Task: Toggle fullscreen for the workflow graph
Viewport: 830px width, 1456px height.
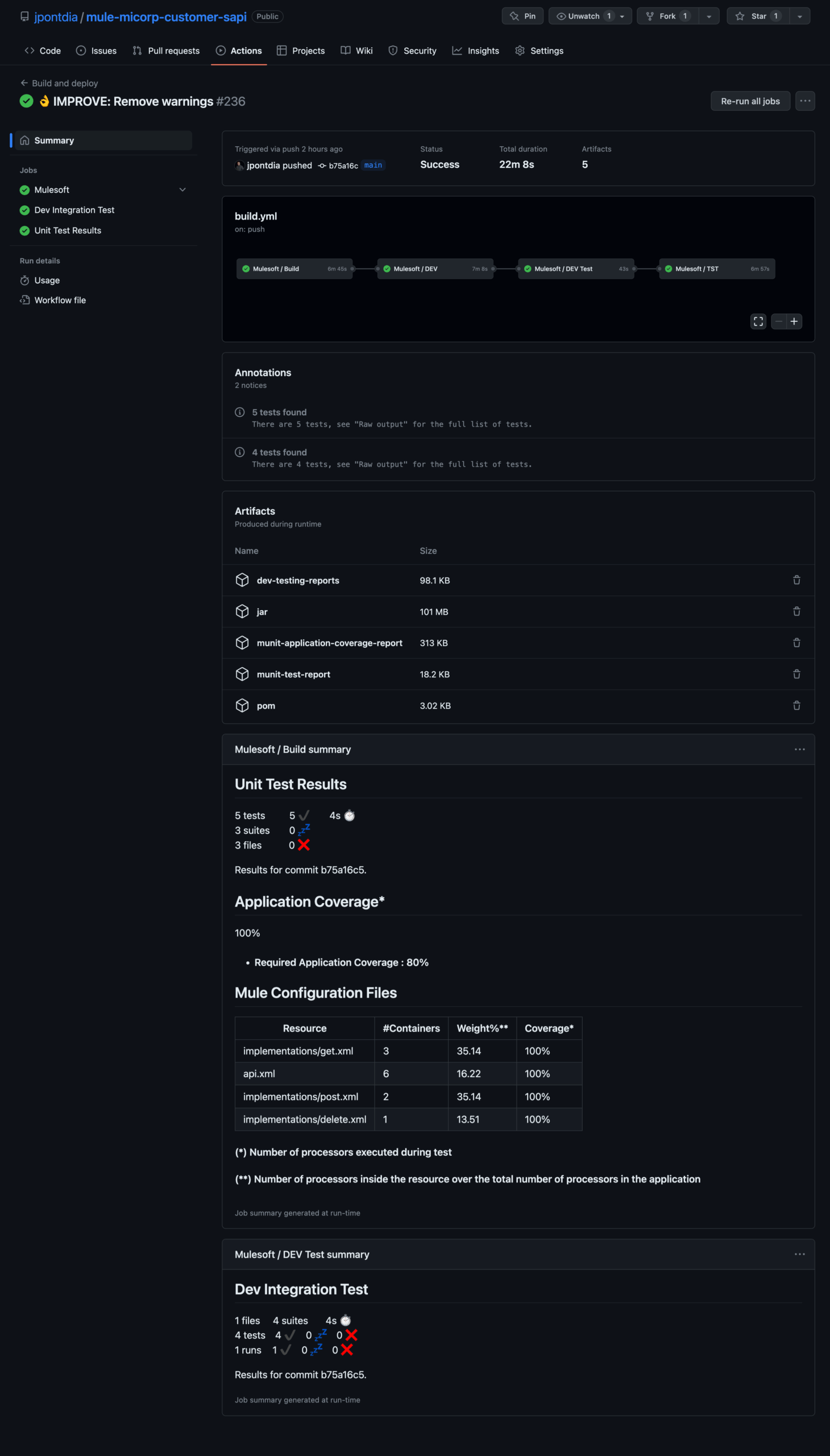Action: [758, 322]
